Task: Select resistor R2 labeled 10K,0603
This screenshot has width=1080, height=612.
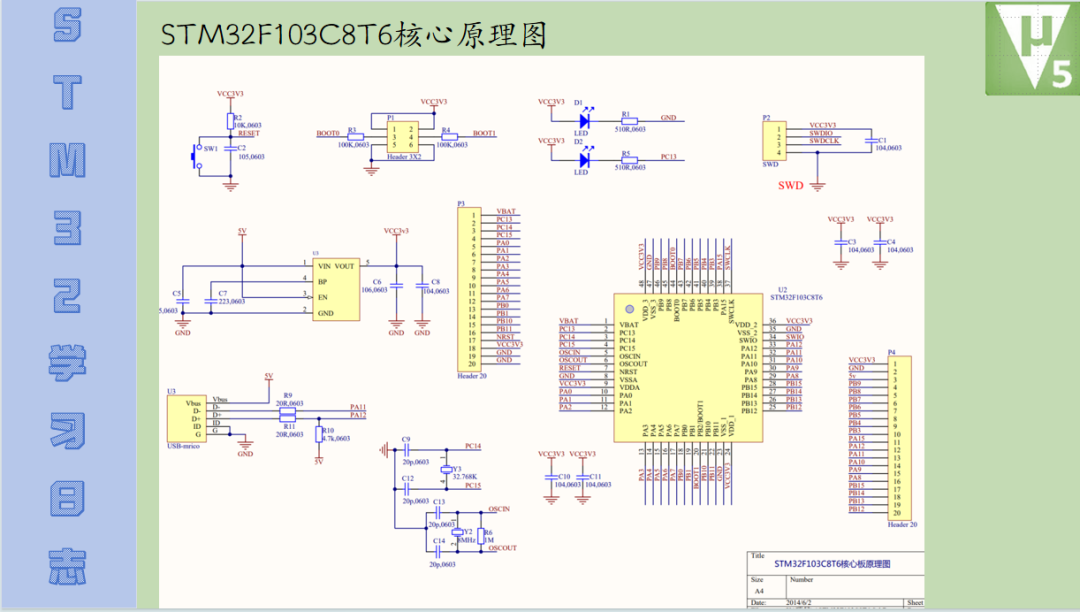Action: click(230, 122)
